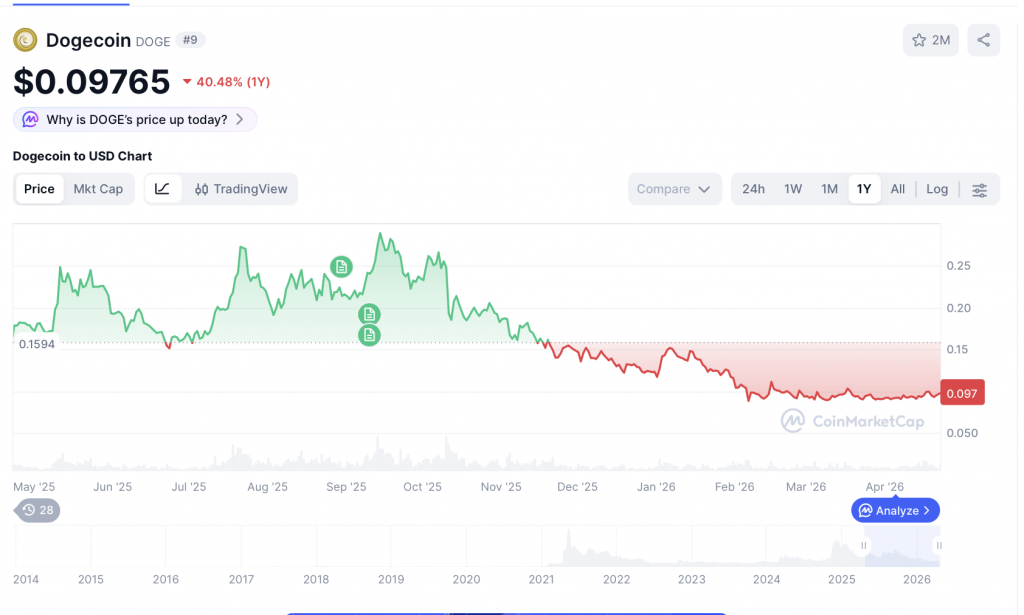Viewport: 1024px width, 615px height.
Task: Click the Dogecoin coin logo icon
Action: 24,40
